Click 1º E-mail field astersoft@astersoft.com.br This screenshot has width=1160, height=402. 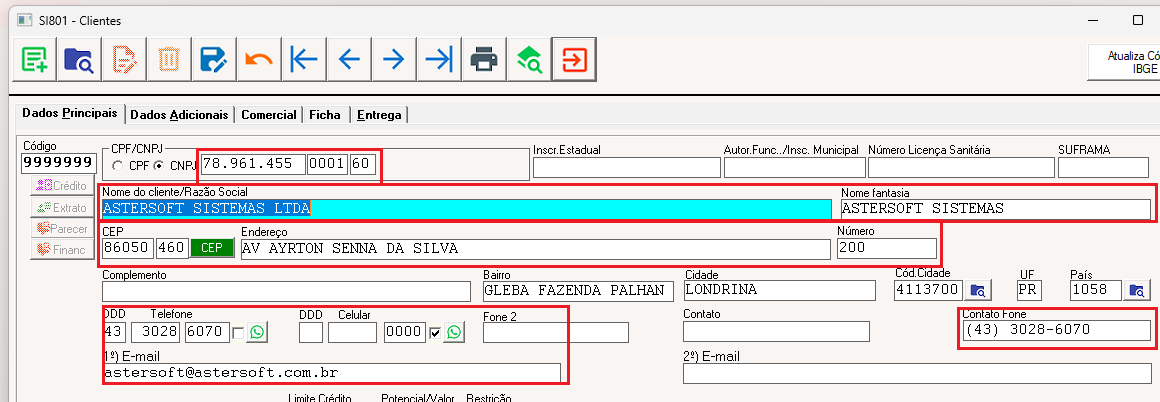331,372
